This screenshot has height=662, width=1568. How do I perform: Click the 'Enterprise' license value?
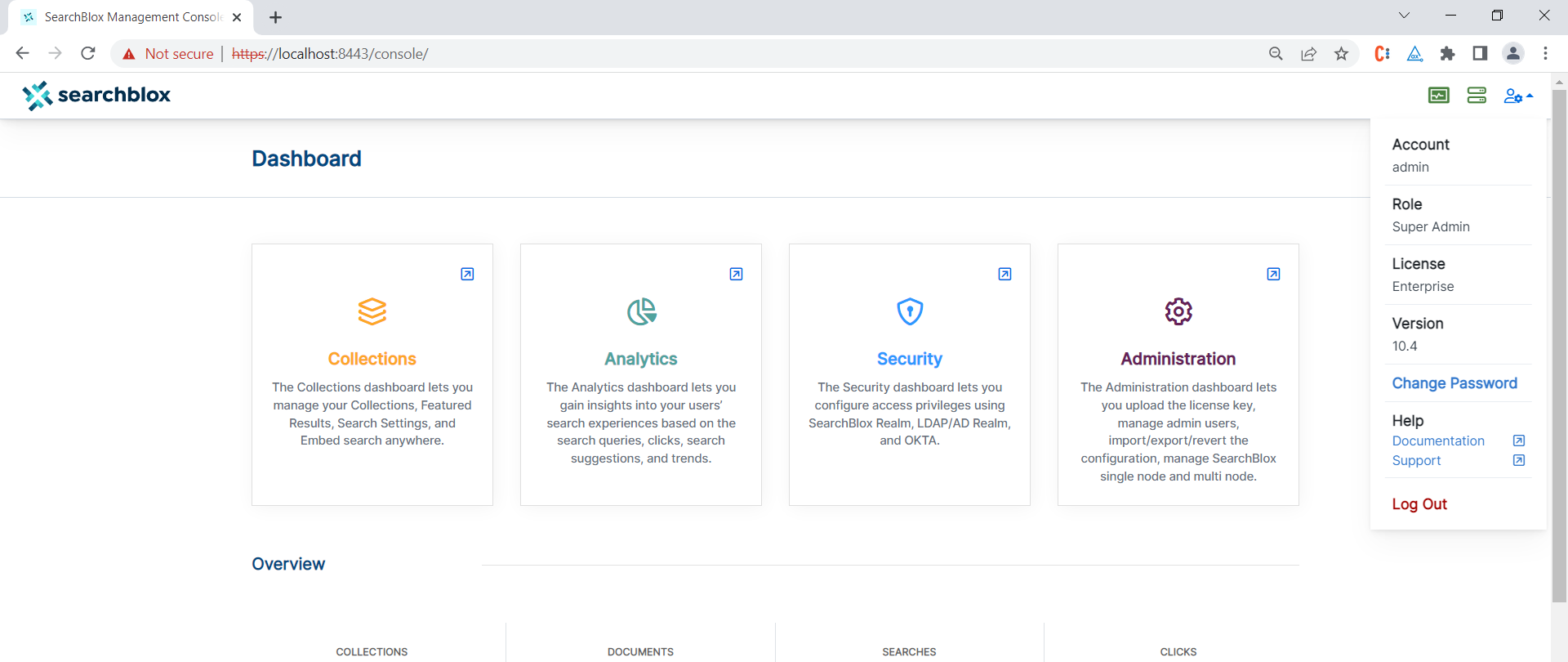(1423, 287)
